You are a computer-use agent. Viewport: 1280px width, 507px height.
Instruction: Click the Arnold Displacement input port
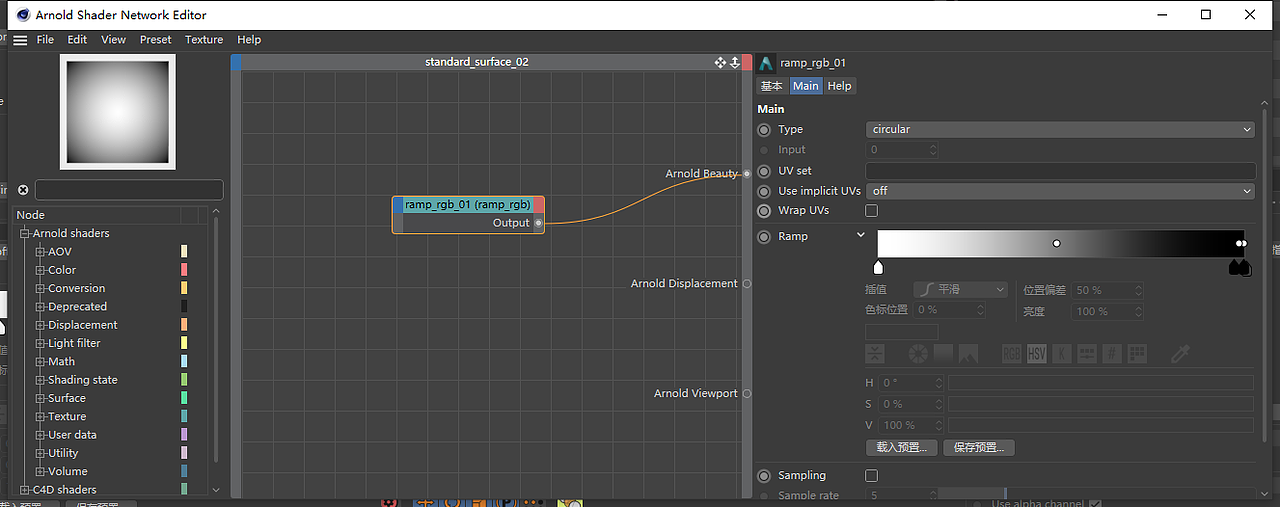[747, 284]
